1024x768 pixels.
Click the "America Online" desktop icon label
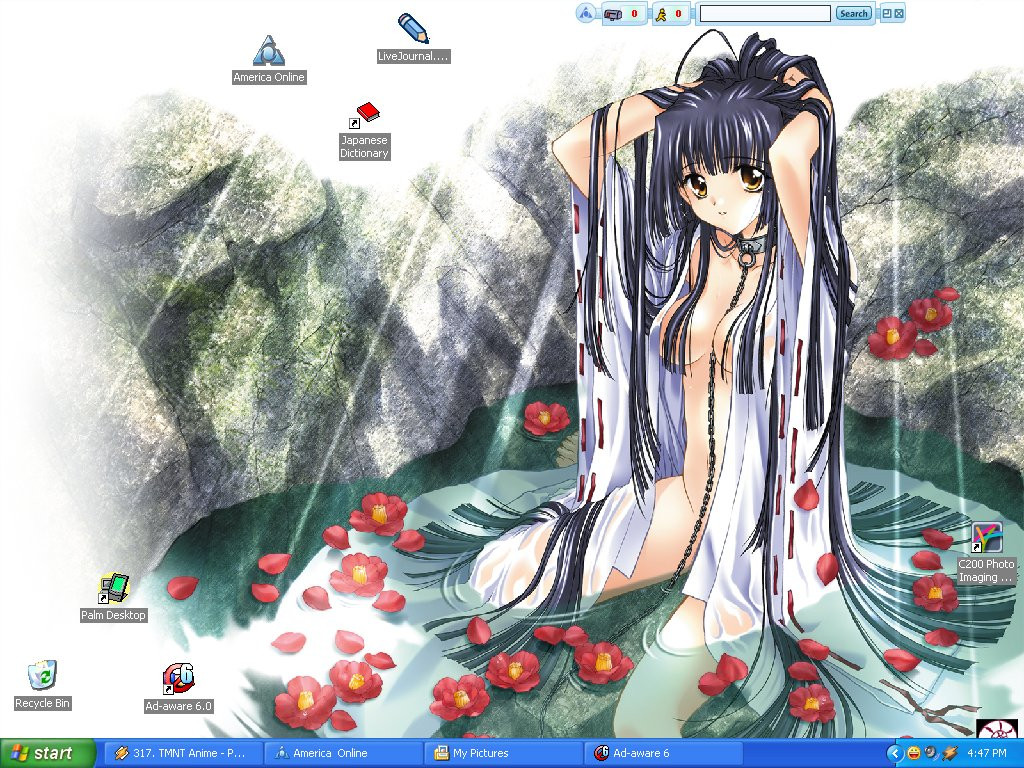[269, 77]
